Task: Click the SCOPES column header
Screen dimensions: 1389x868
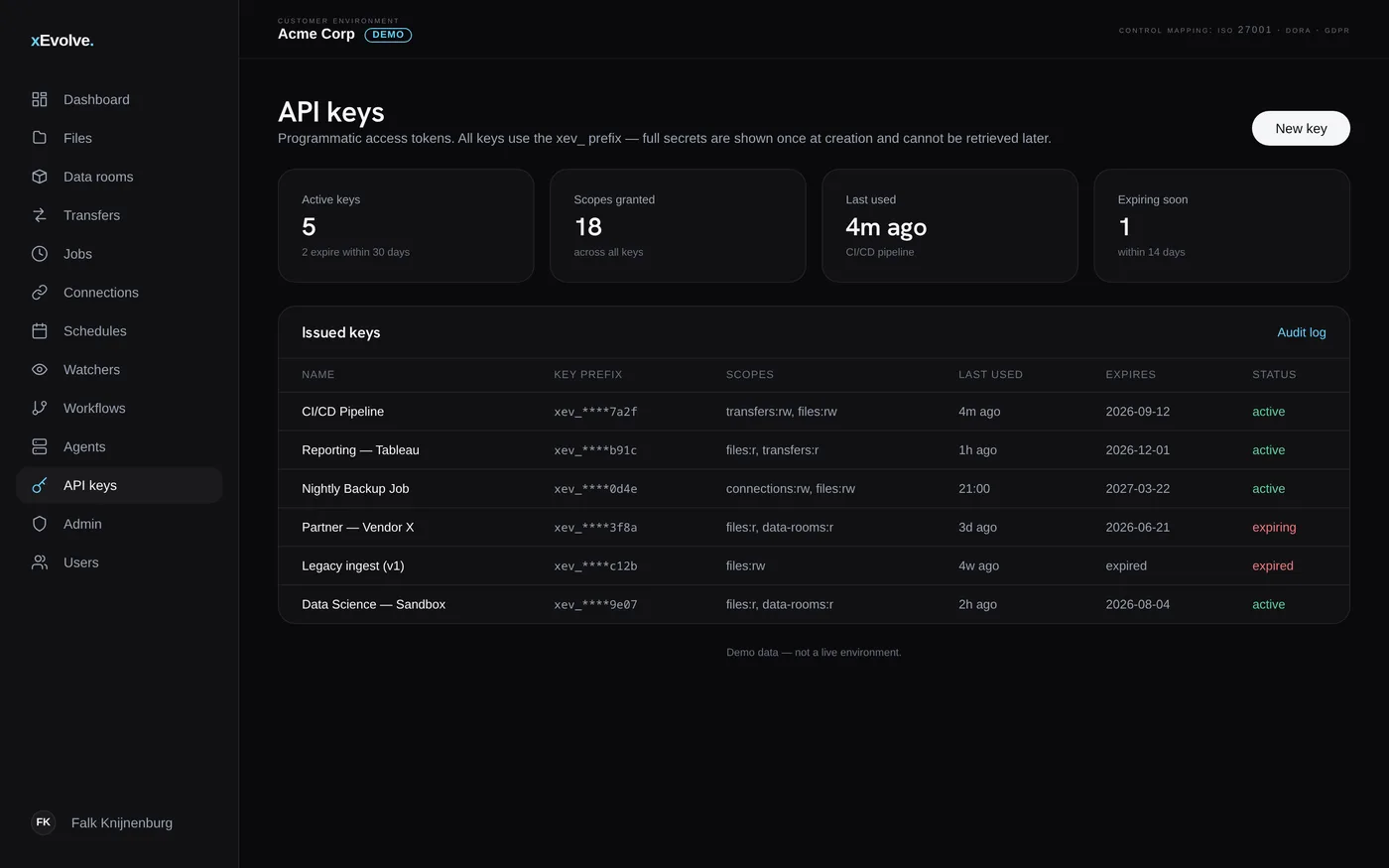Action: coord(750,375)
